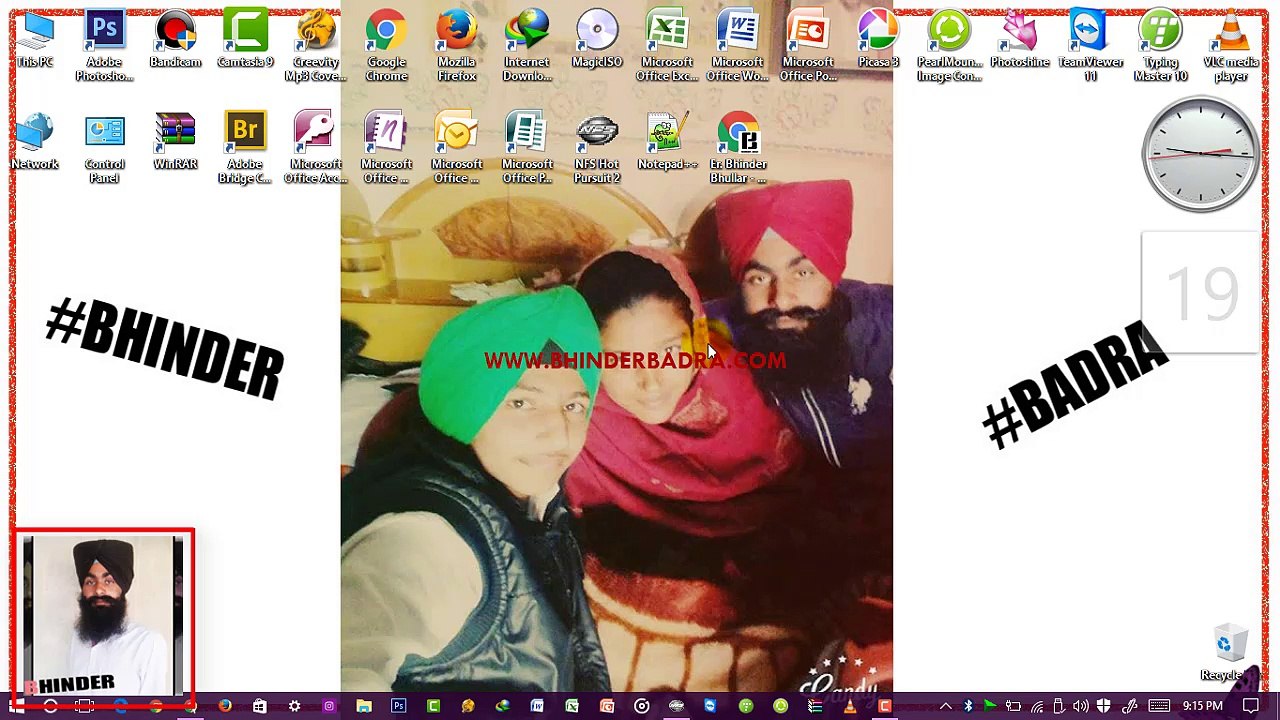Launch Camtasia from the taskbar
The image size is (1280, 720).
click(433, 706)
